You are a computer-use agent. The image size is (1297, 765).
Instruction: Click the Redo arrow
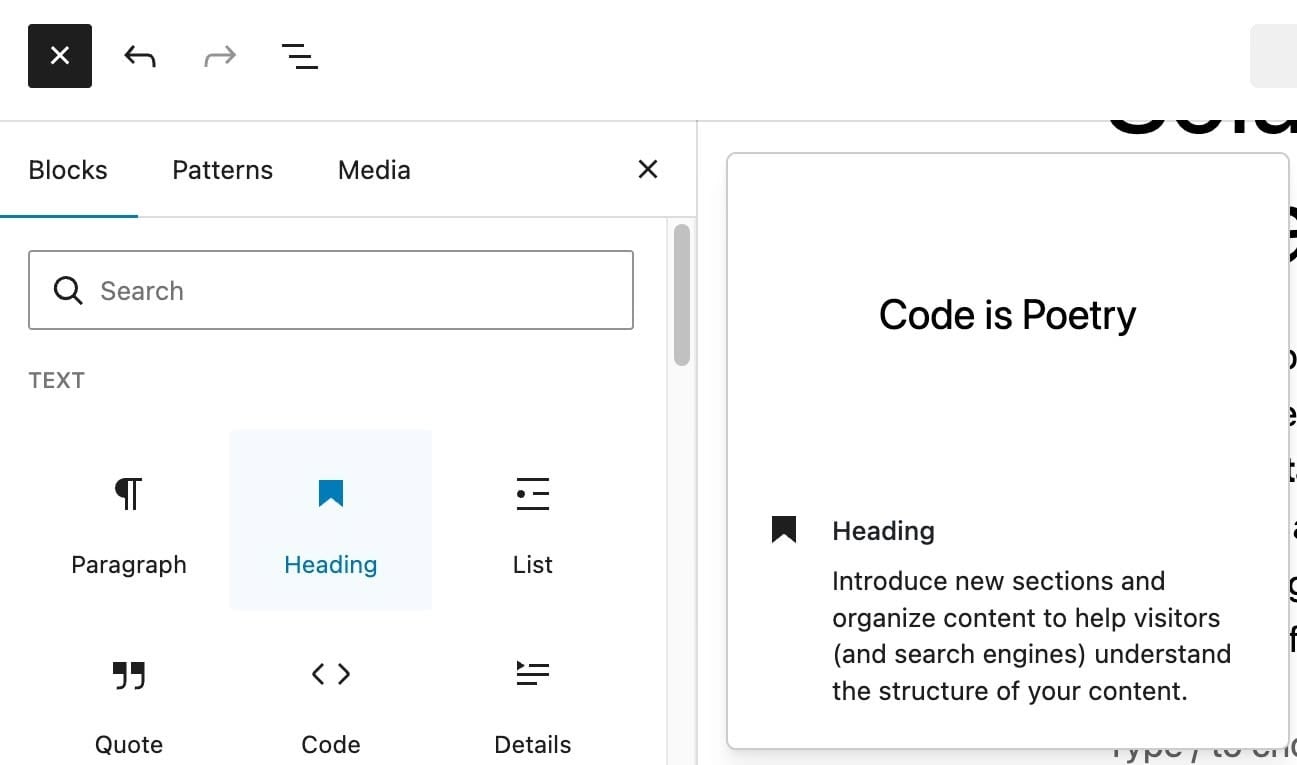tap(219, 57)
